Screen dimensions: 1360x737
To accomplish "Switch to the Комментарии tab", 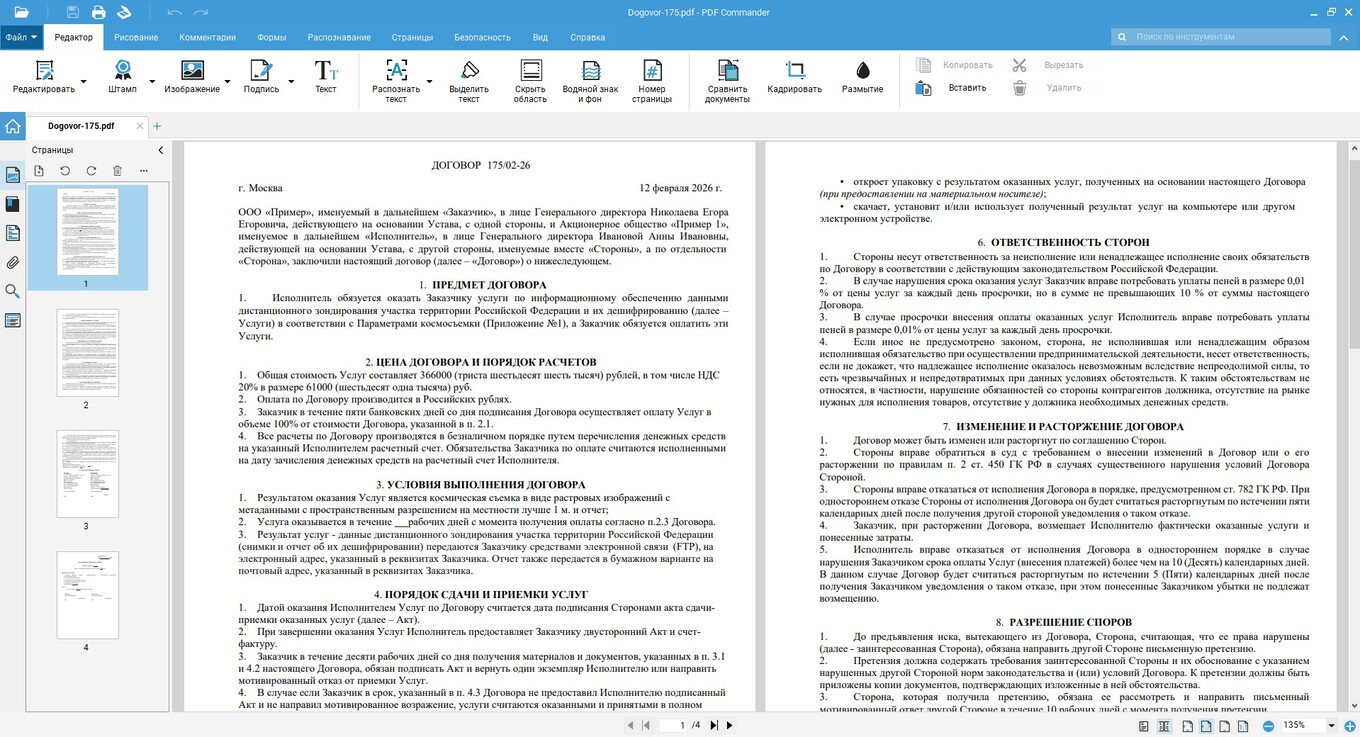I will pyautogui.click(x=208, y=37).
